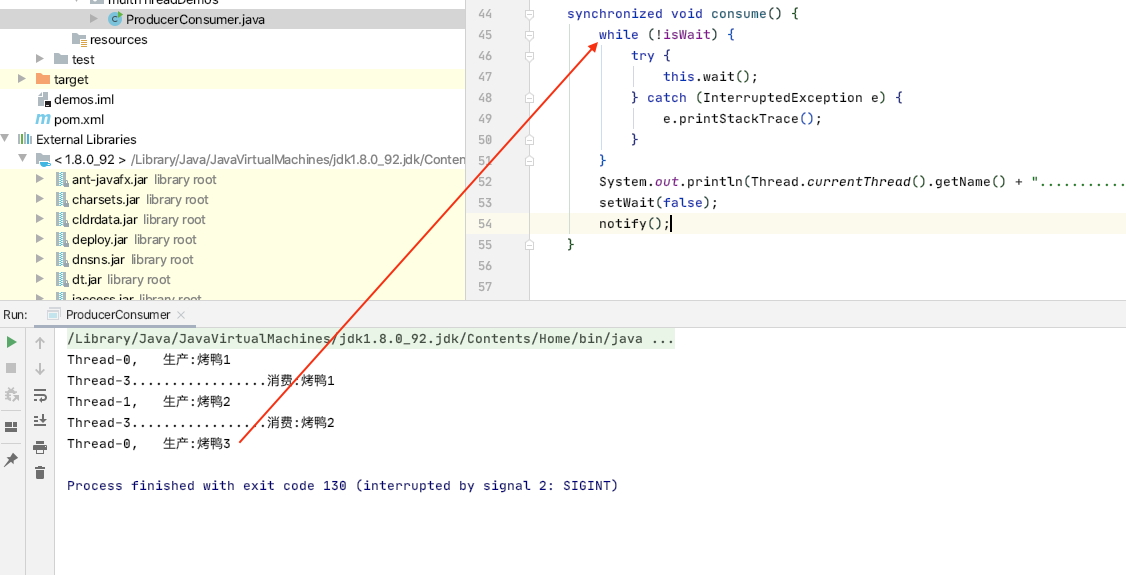The height and width of the screenshot is (575, 1126).
Task: Clear all console output with trash icon
Action: point(40,472)
